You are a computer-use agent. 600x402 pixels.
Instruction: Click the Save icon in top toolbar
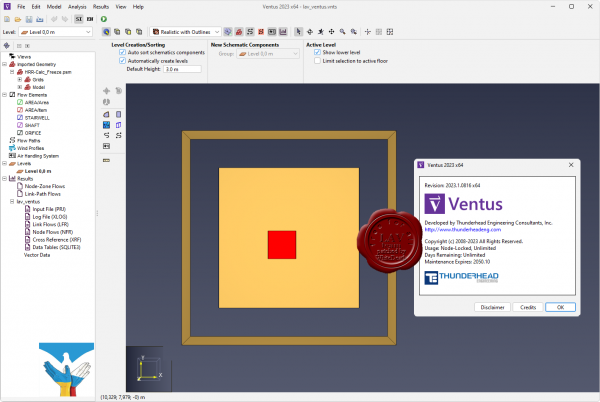pyautogui.click(x=29, y=19)
